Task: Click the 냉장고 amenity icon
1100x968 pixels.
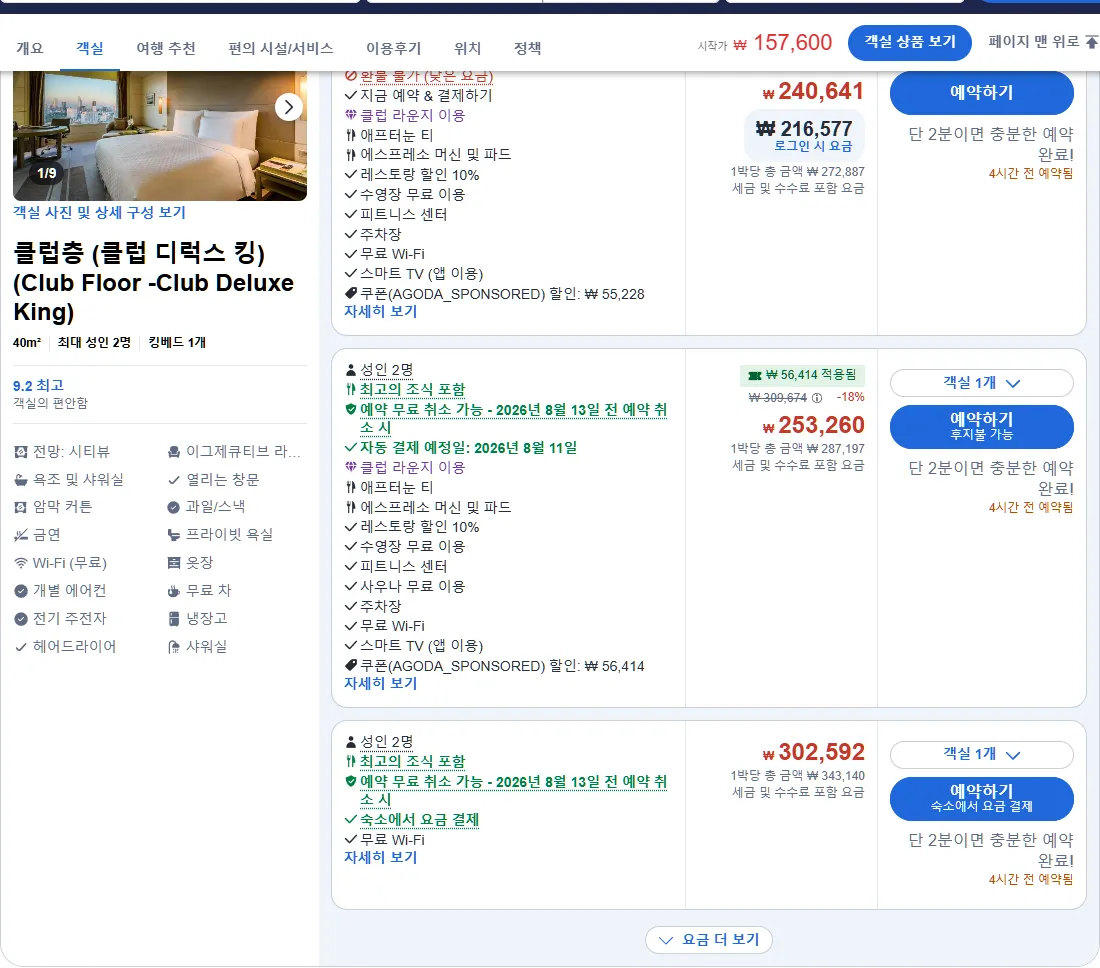Action: tap(174, 619)
